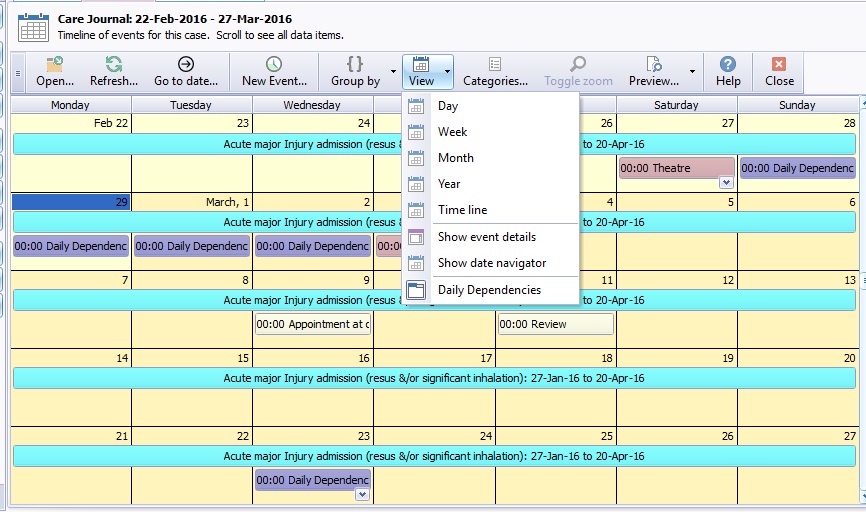Collapse the View dropdown arrow
866x512 pixels.
click(x=447, y=71)
